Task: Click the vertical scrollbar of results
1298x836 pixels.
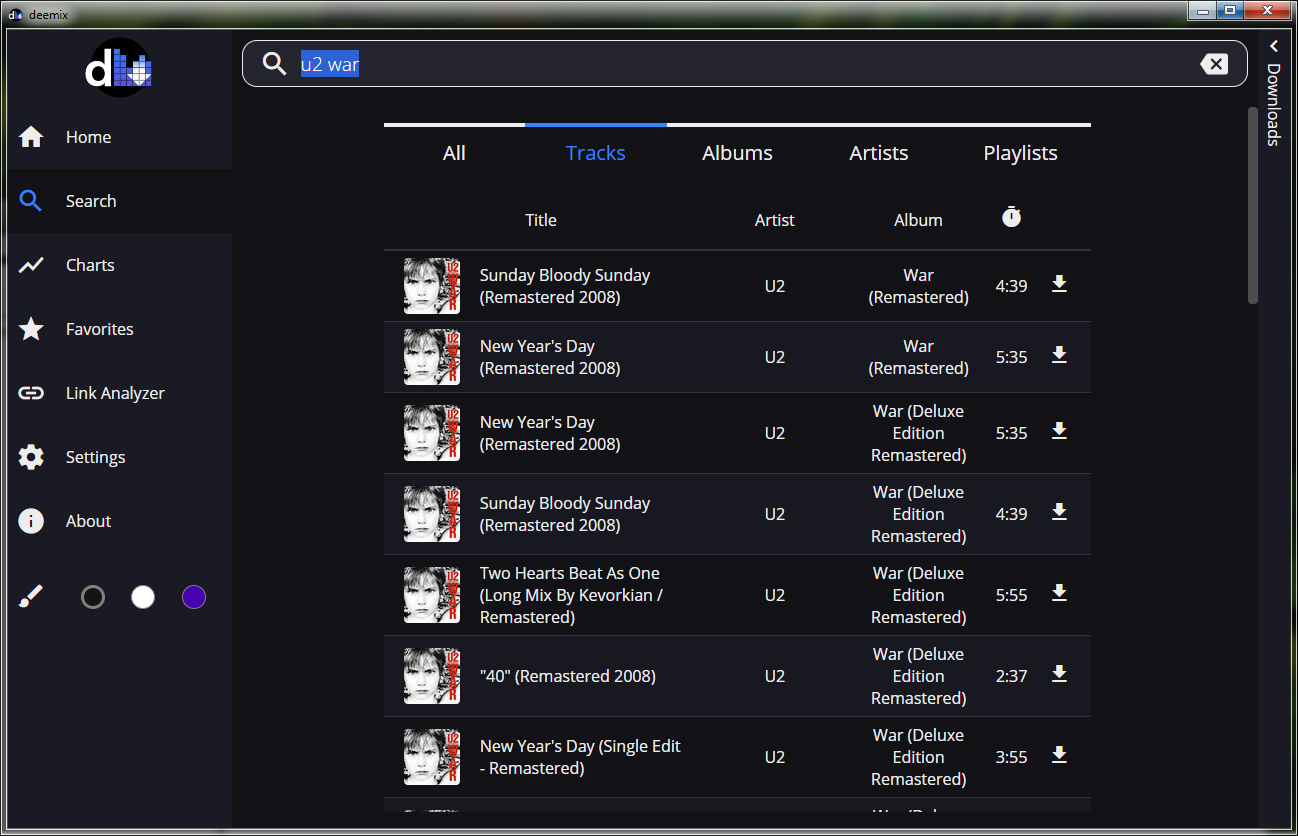Action: click(1253, 205)
